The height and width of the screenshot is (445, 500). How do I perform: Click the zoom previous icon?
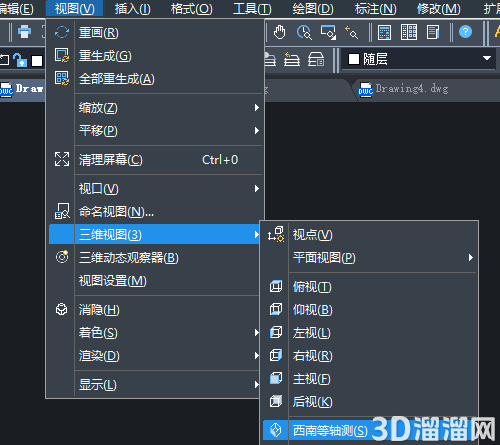point(351,32)
